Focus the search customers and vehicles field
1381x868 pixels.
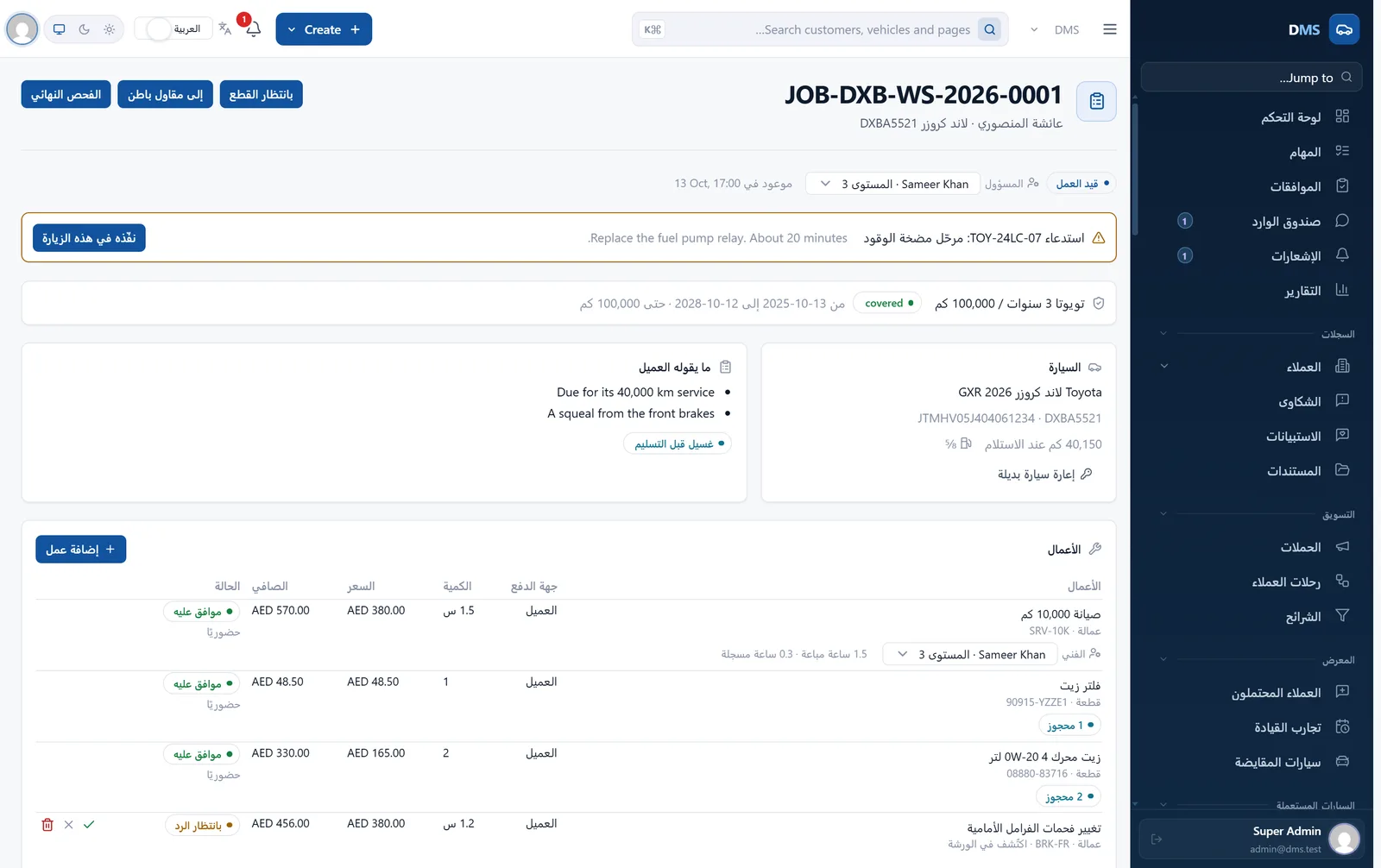820,29
